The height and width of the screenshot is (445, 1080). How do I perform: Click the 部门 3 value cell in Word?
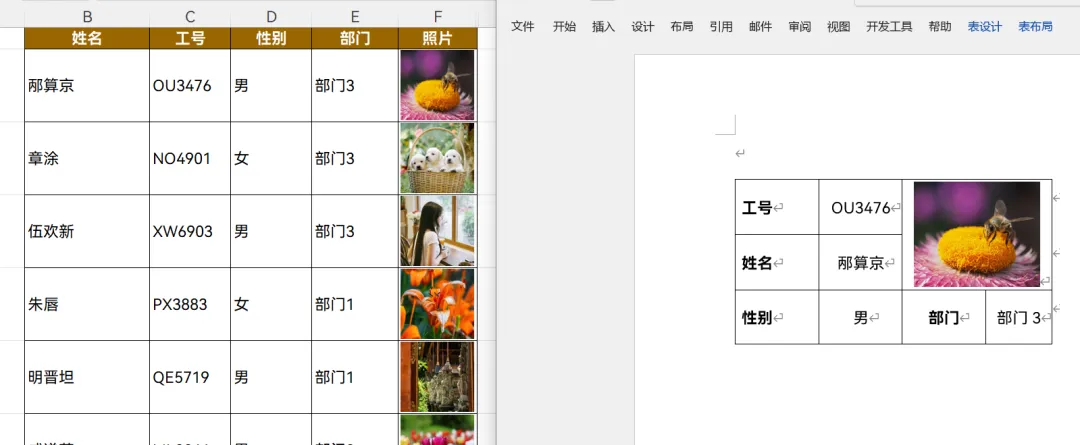(1019, 318)
